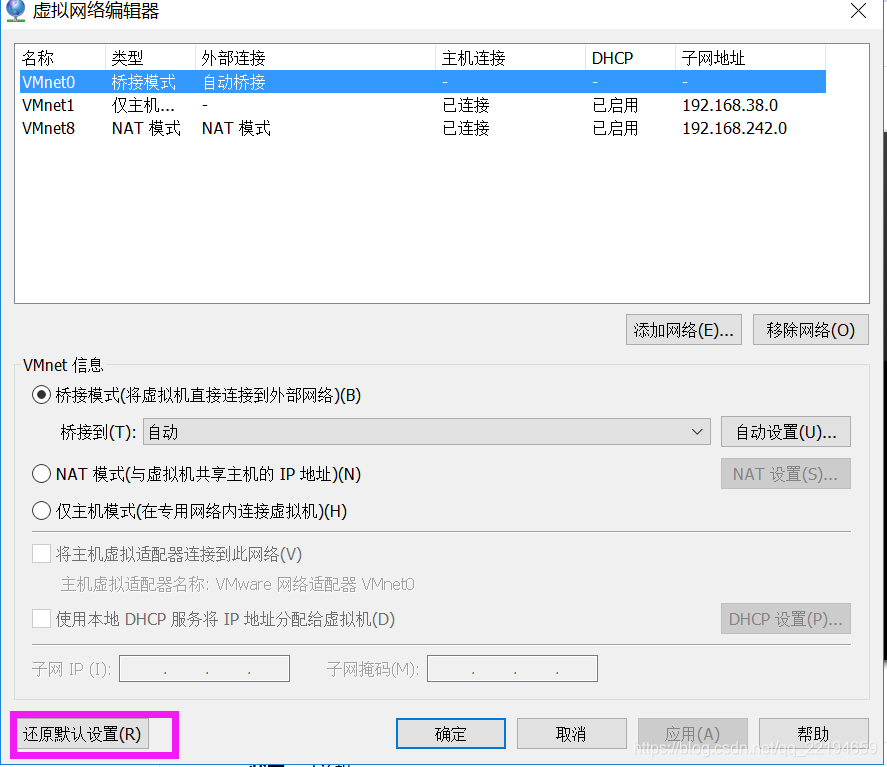Toggle 使用本地 DHCP 服务 checkbox
887x767 pixels.
pyautogui.click(x=41, y=619)
